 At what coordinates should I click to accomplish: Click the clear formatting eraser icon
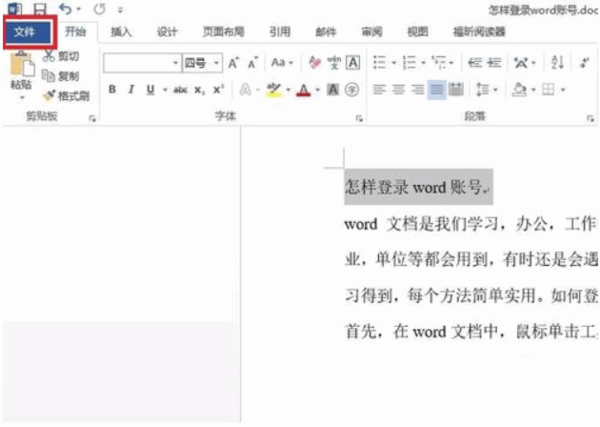pos(315,62)
